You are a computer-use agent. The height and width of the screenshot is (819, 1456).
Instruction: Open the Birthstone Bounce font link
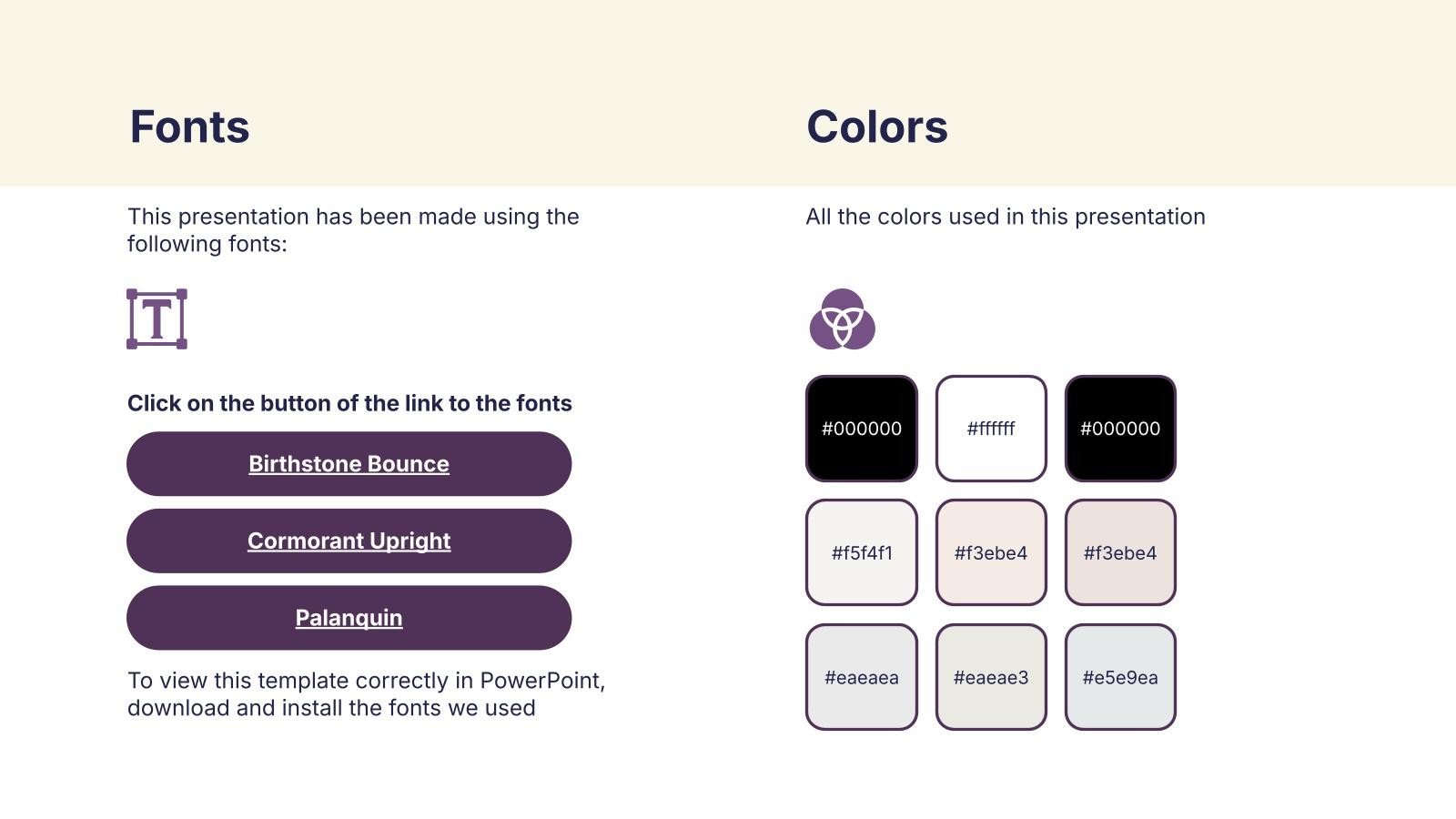[349, 464]
